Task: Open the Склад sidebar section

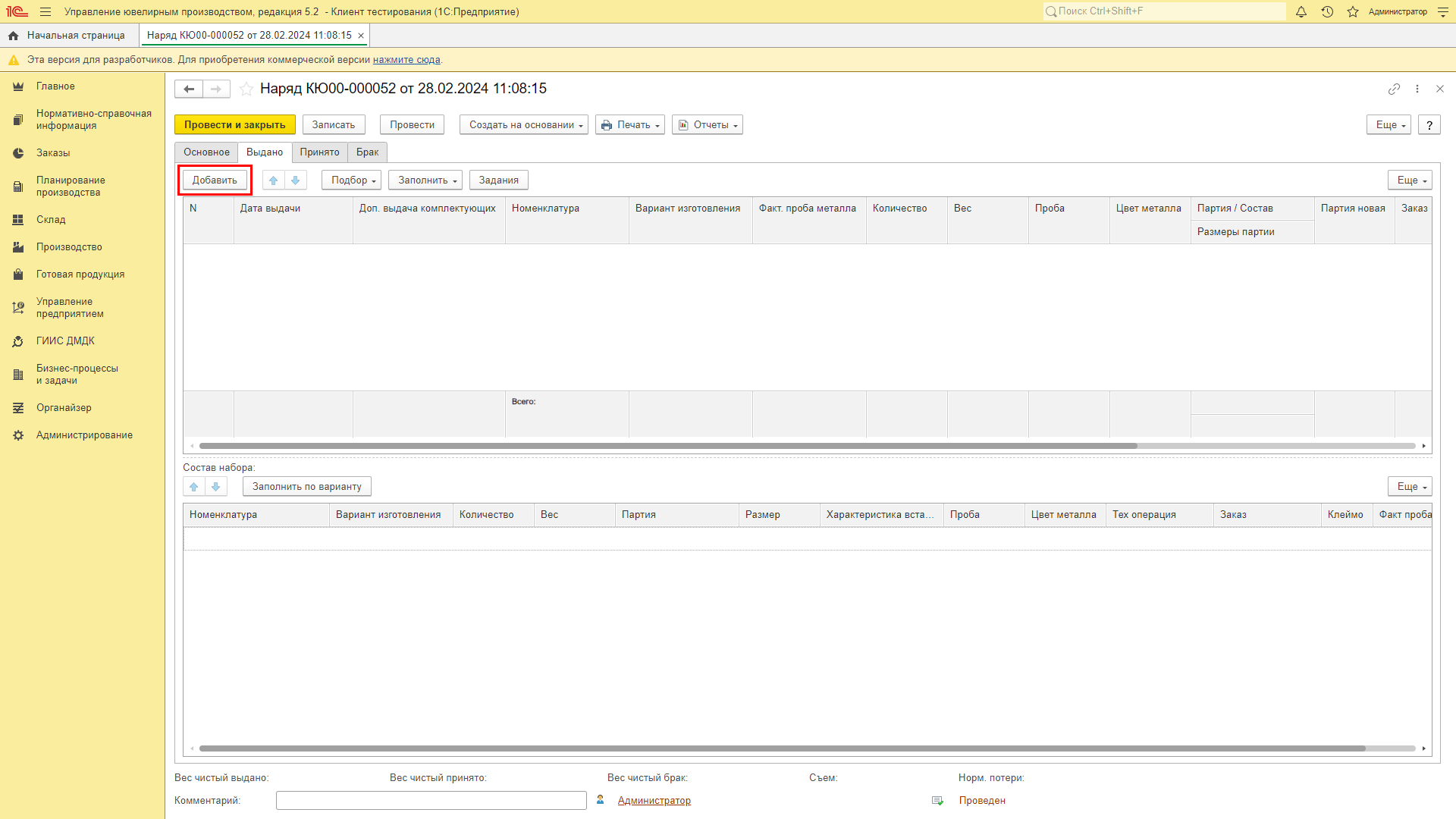Action: click(x=82, y=220)
